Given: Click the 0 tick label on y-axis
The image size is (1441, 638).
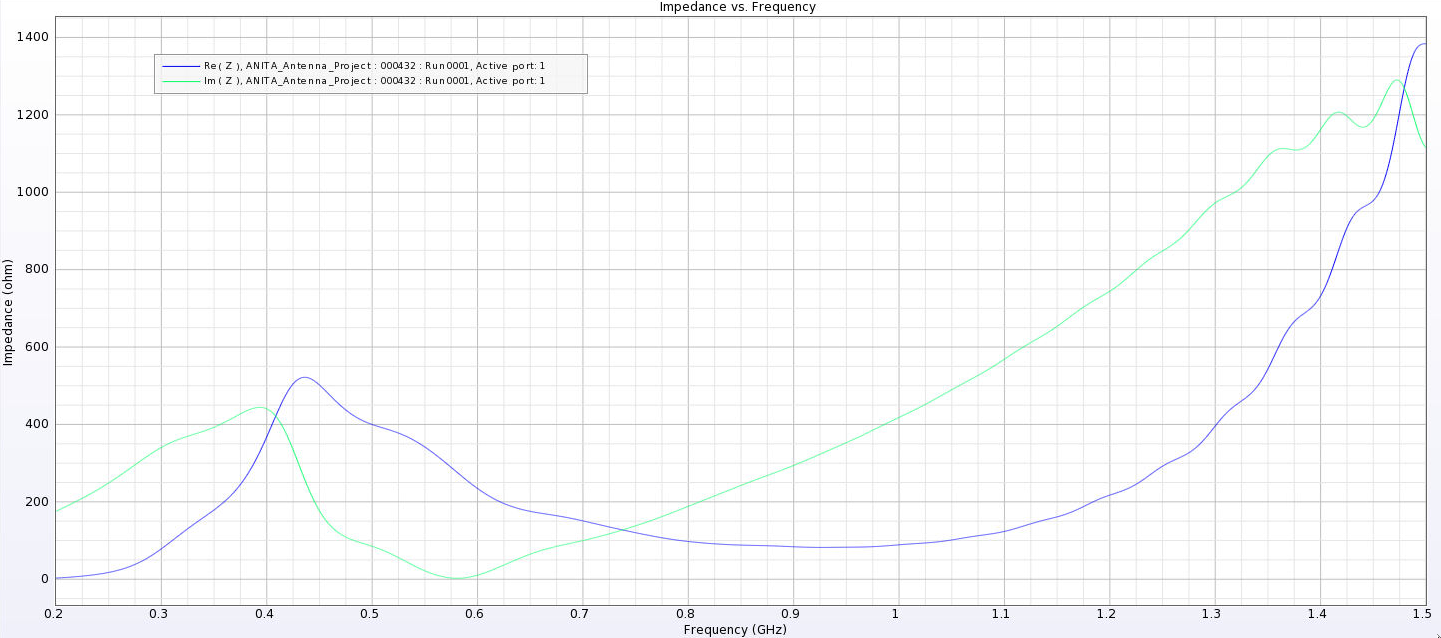Looking at the screenshot, I should click(44, 579).
